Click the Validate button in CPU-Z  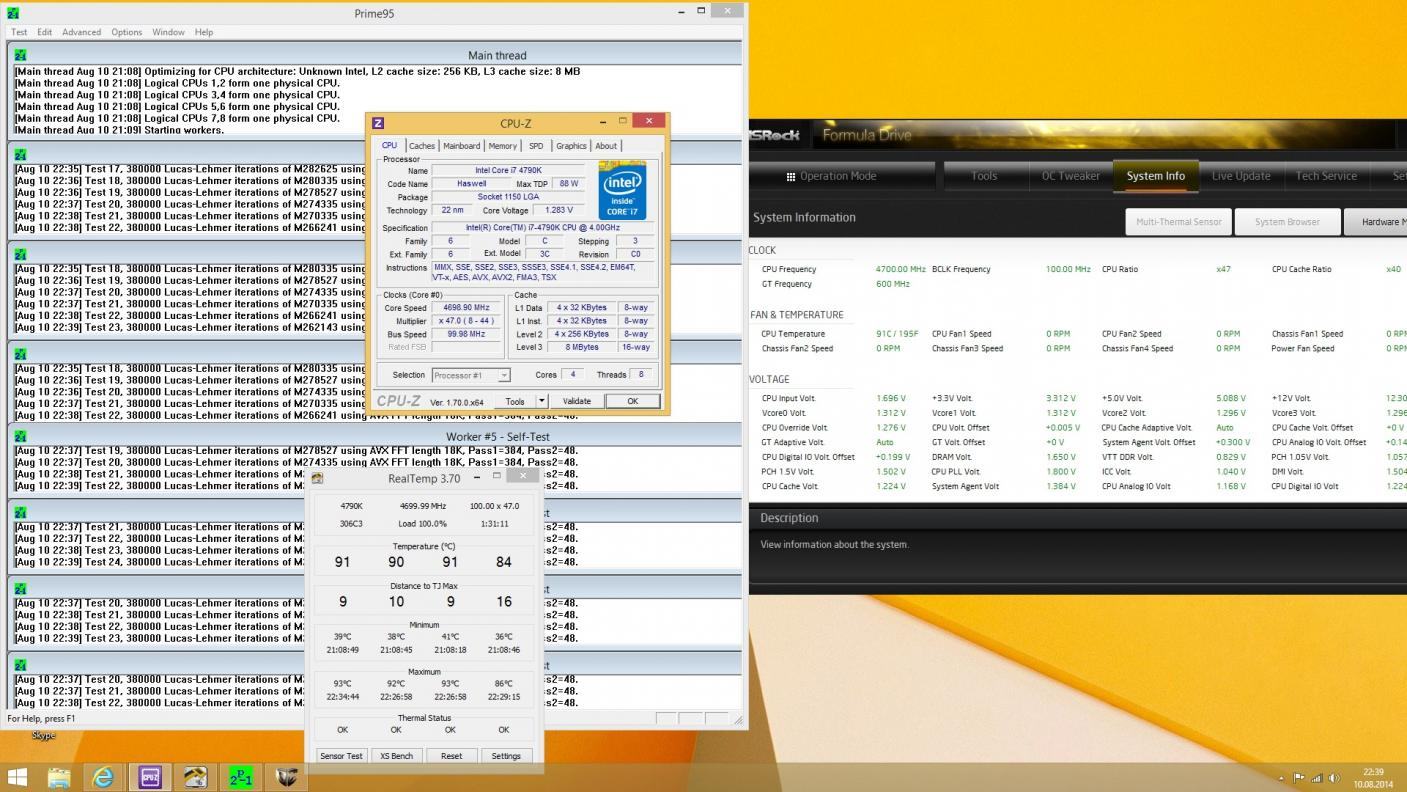[577, 401]
